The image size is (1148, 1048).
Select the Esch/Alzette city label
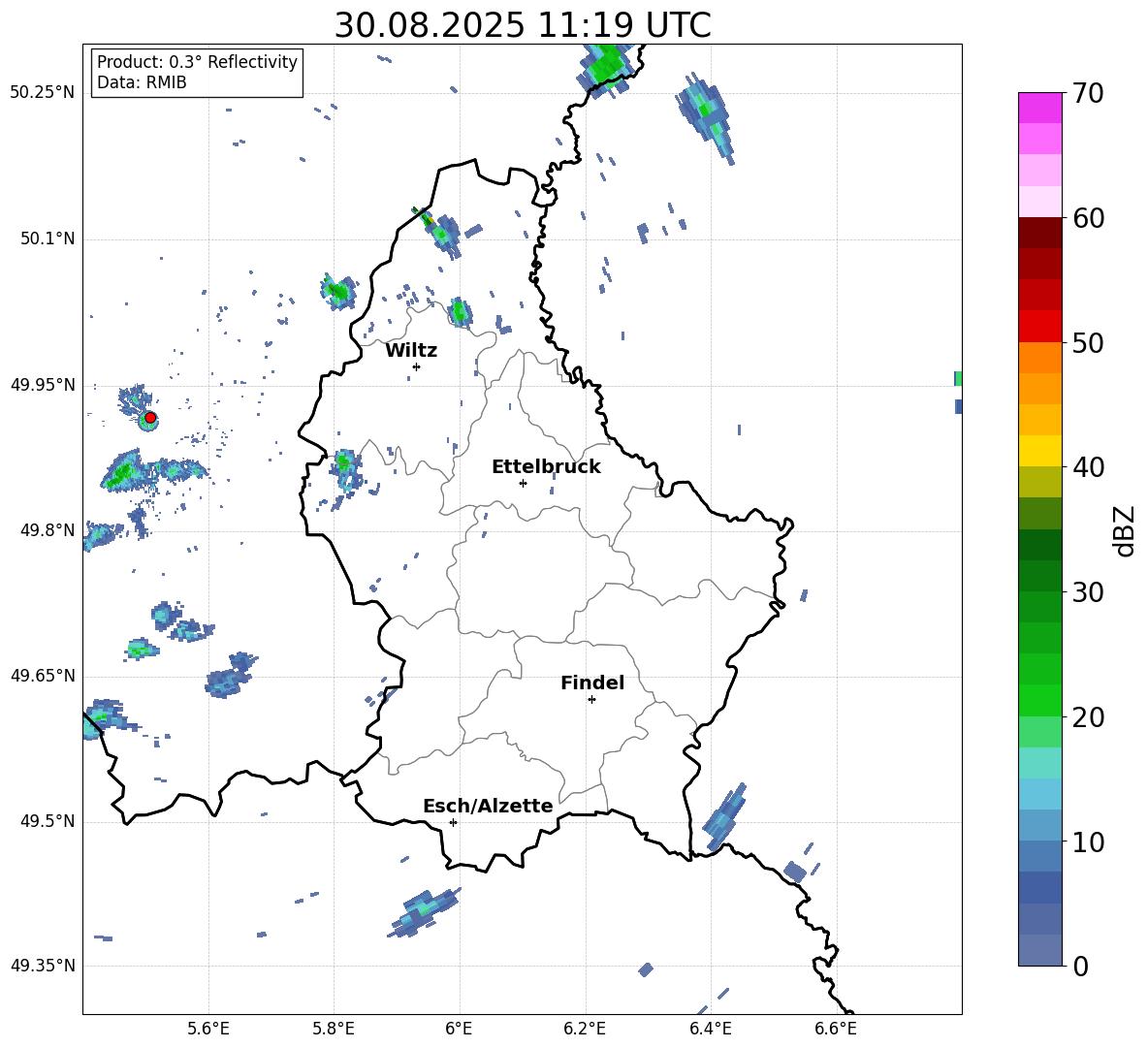pos(488,806)
